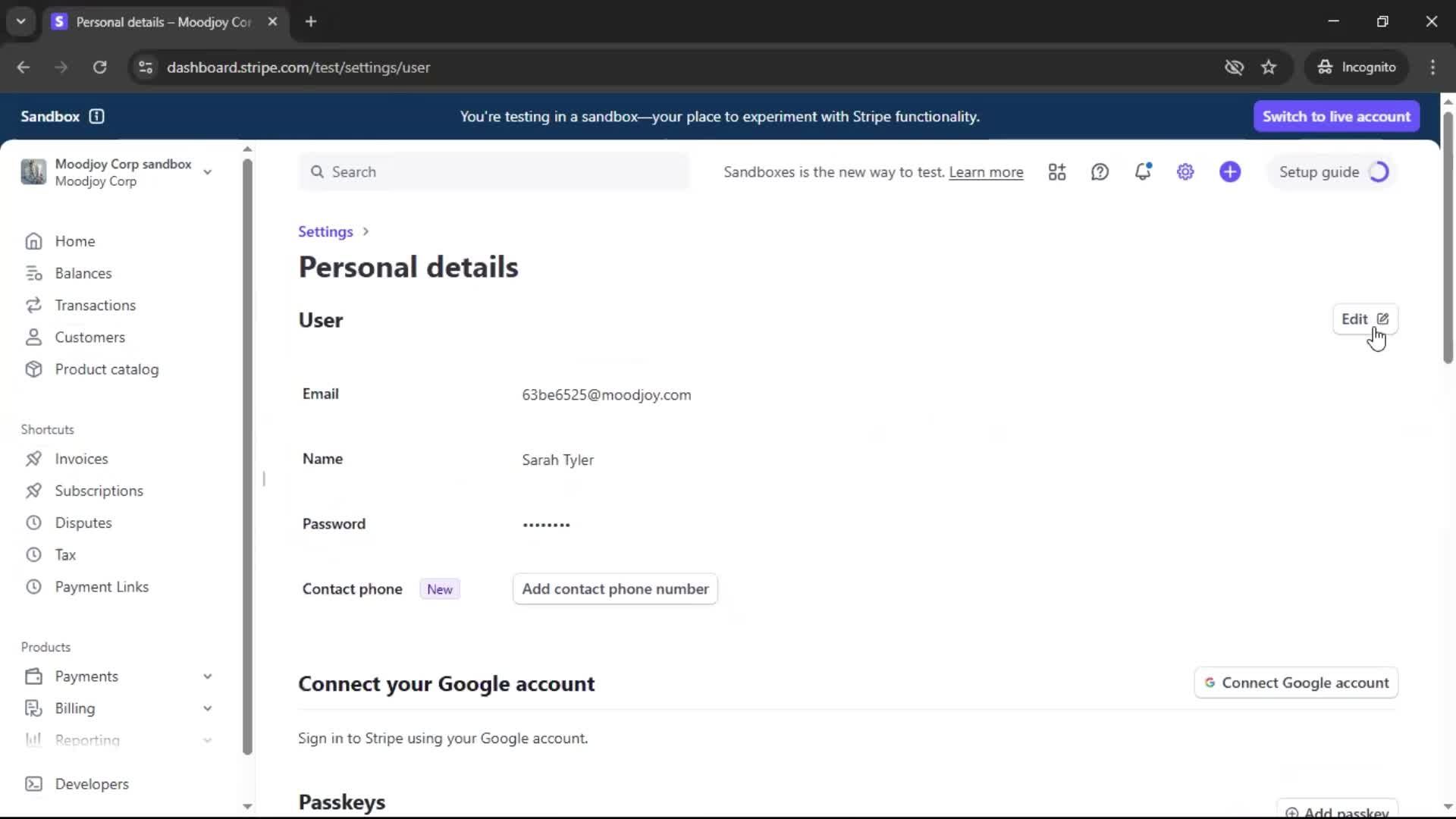Screen dimensions: 1456x819
Task: Open the site information icon in address bar
Action: click(146, 67)
